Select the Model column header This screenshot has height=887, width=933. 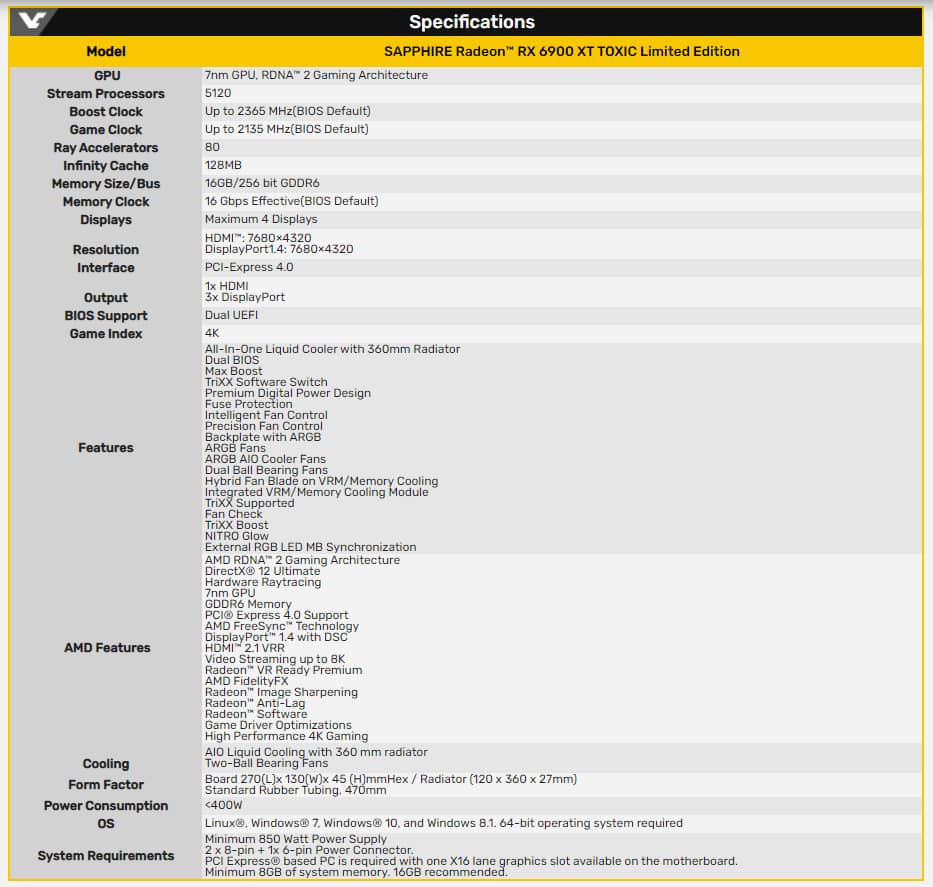(106, 52)
